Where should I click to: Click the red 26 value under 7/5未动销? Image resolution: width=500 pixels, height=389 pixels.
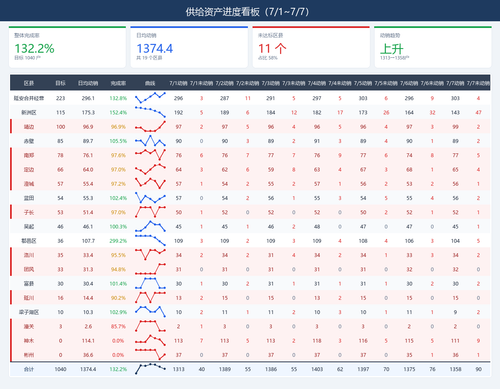(x=386, y=113)
